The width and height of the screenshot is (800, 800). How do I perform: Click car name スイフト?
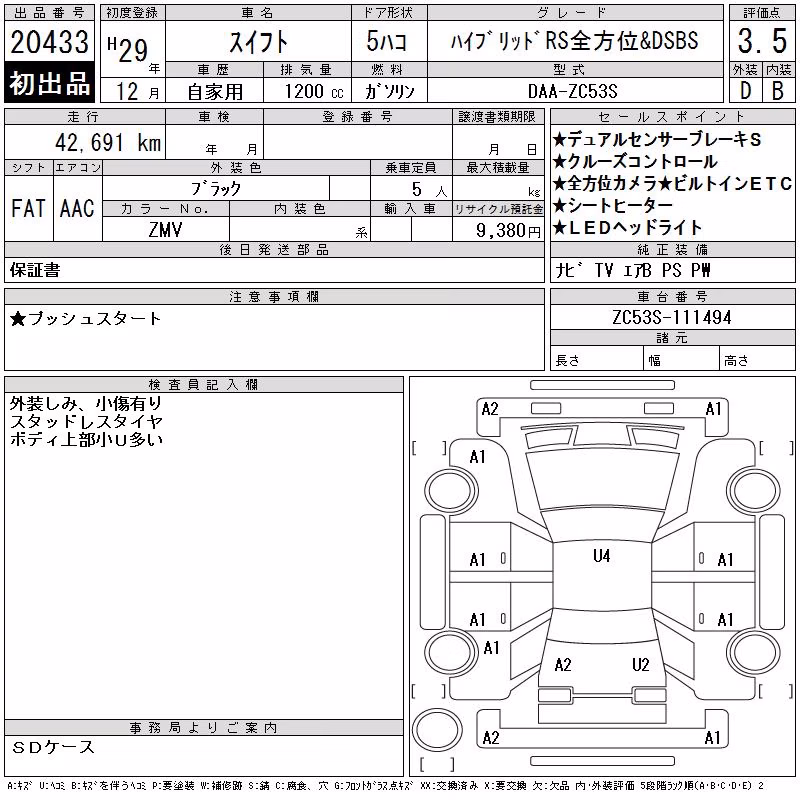pos(258,42)
